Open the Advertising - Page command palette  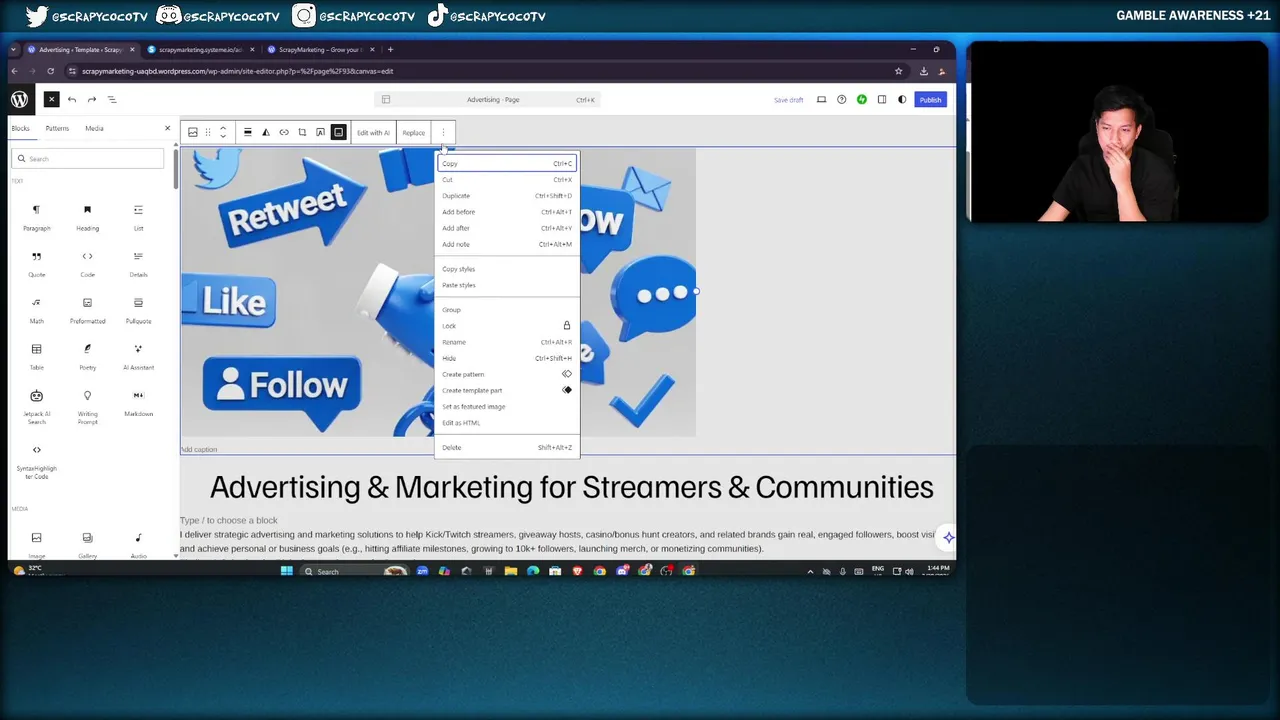coord(488,99)
